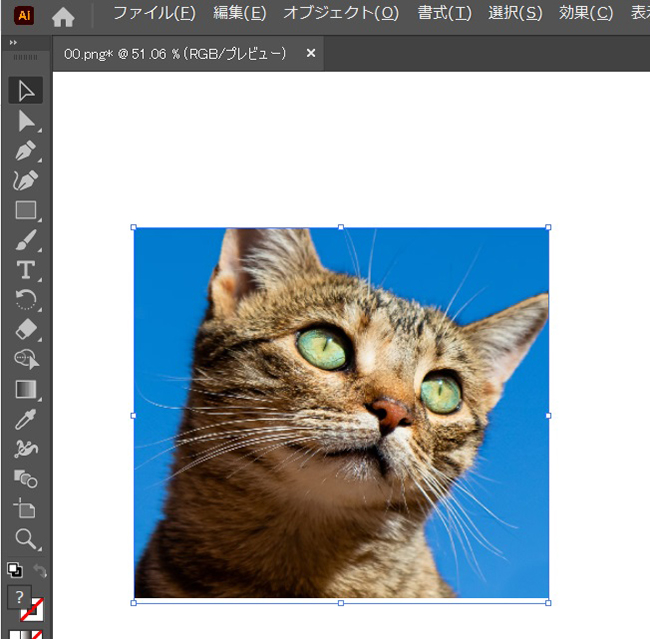Select the Type tool

pos(25,270)
